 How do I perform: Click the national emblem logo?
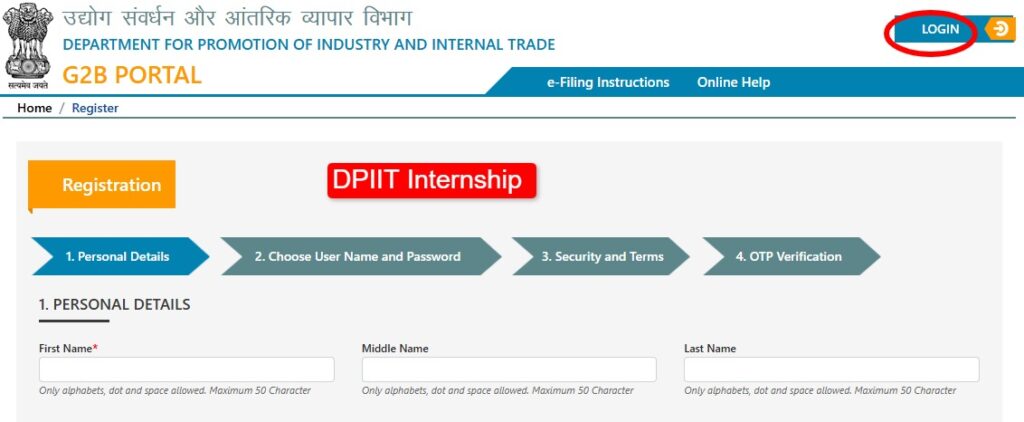click(28, 46)
